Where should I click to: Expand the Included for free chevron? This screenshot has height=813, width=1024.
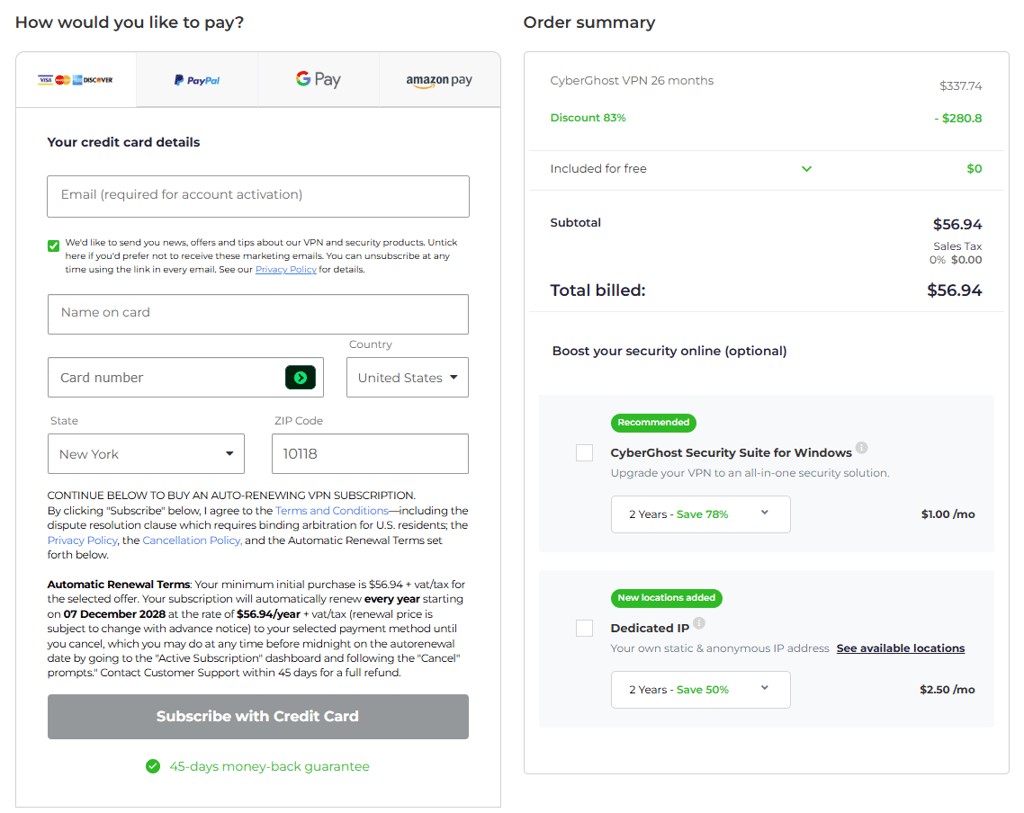[807, 169]
